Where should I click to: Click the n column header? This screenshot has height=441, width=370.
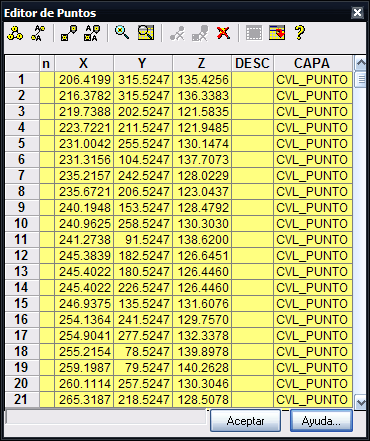[47, 63]
